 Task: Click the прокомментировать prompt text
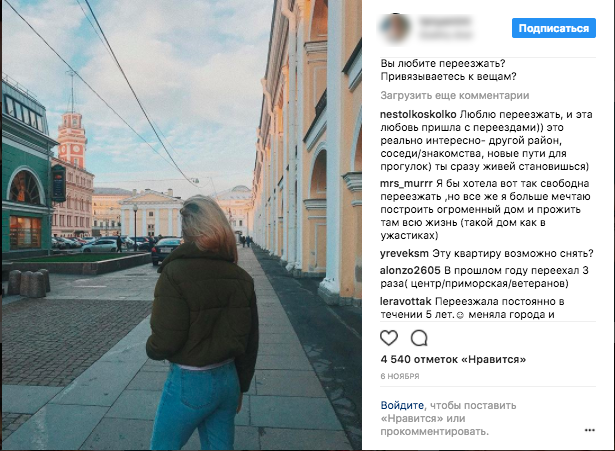point(435,431)
